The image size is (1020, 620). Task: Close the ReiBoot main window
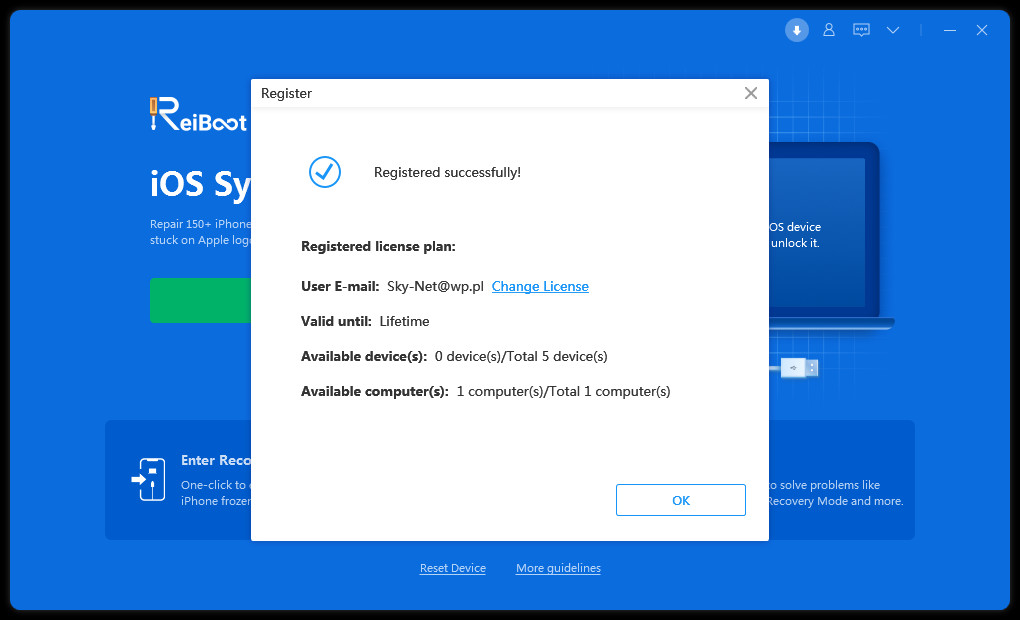[x=982, y=30]
